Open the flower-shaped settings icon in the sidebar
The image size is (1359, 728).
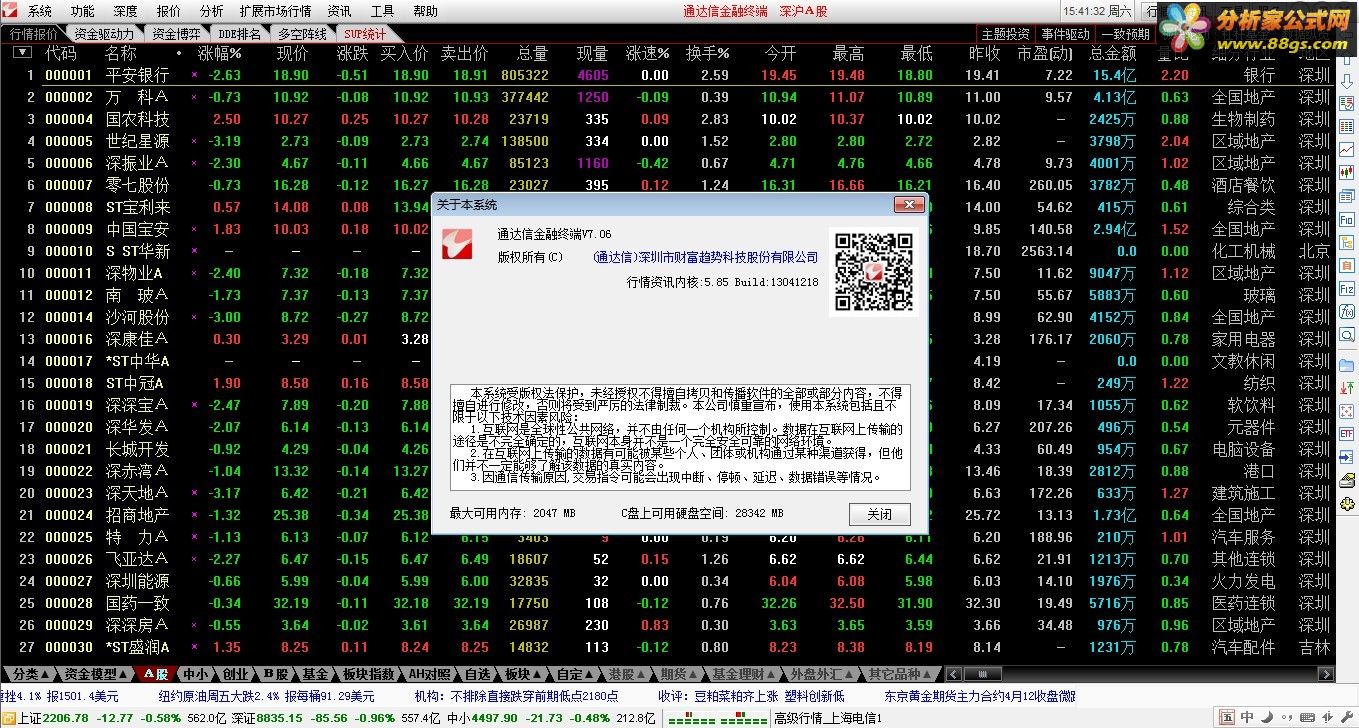(x=1347, y=502)
